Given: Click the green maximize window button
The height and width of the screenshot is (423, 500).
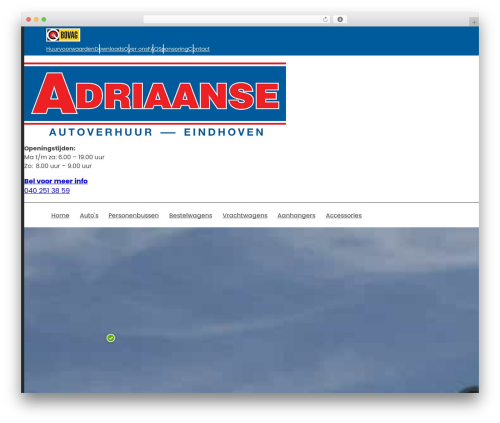Looking at the screenshot, I should [44, 20].
